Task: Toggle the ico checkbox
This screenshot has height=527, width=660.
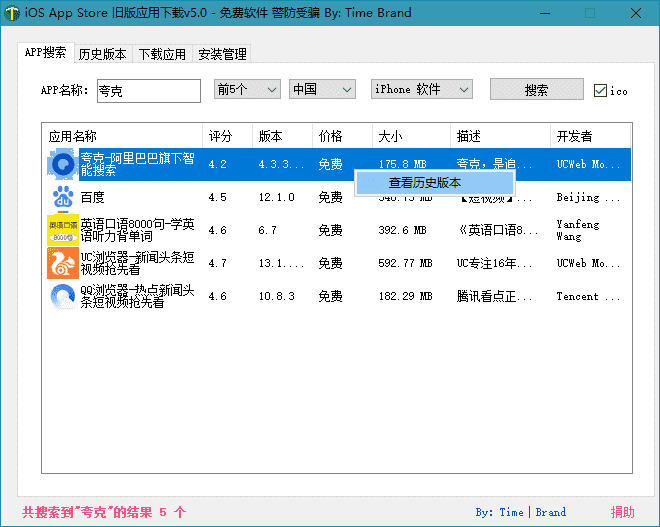Action: (600, 91)
